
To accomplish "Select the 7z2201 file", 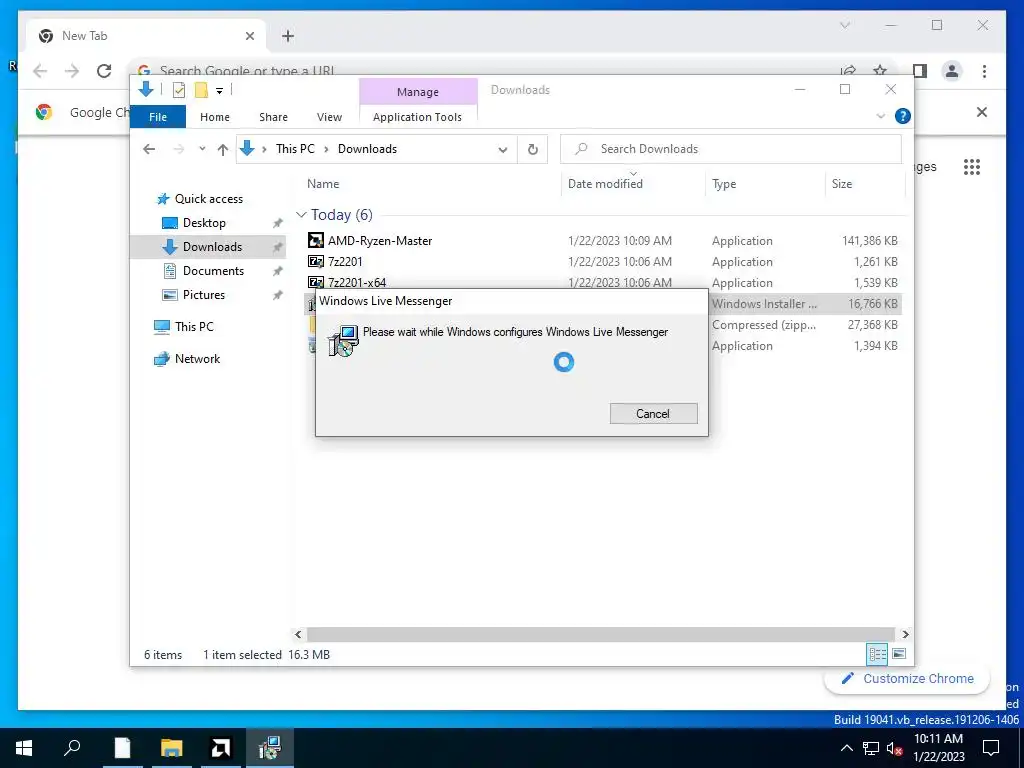I will click(x=345, y=262).
